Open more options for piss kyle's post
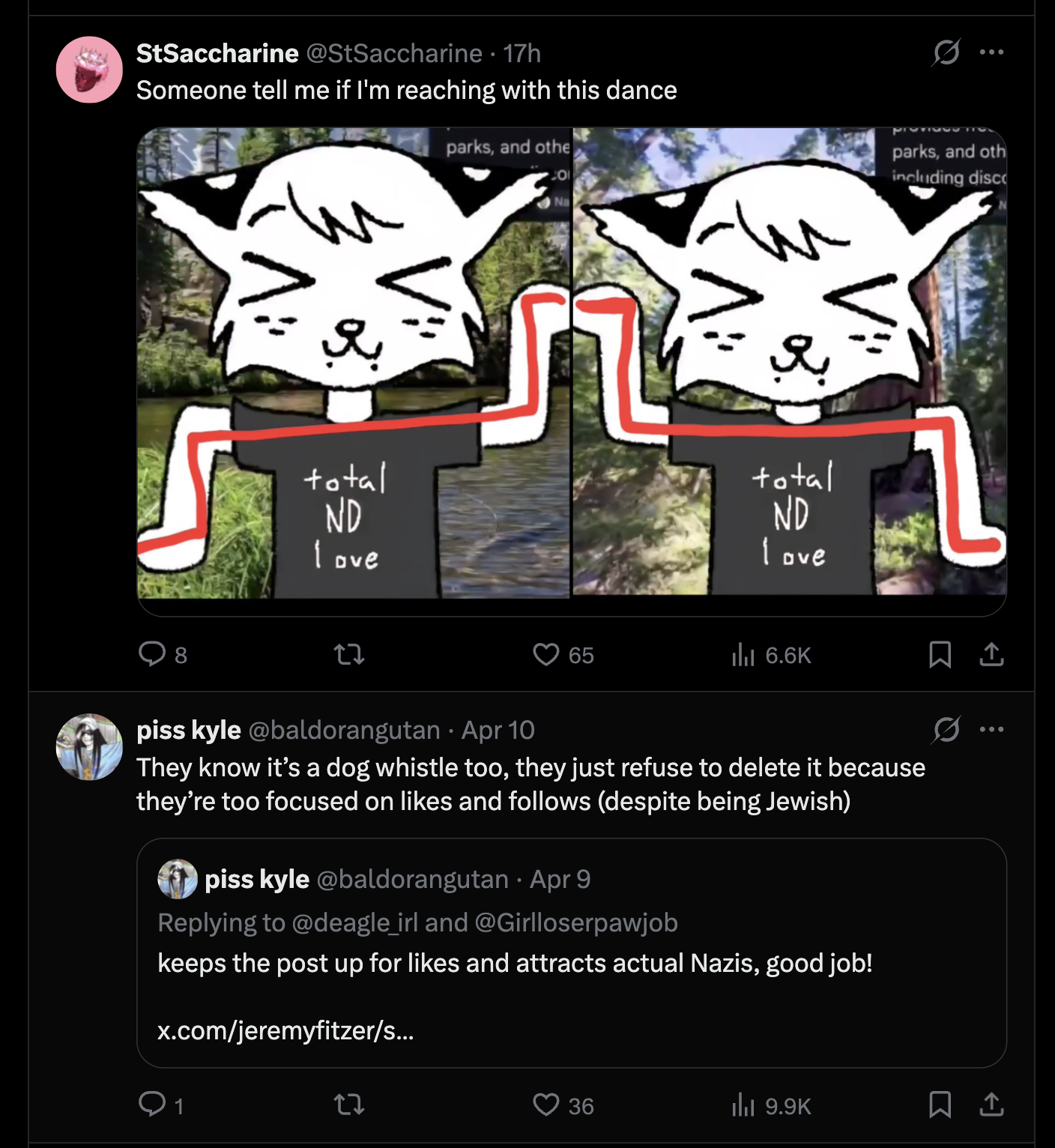The width and height of the screenshot is (1055, 1148). pyautogui.click(x=991, y=729)
